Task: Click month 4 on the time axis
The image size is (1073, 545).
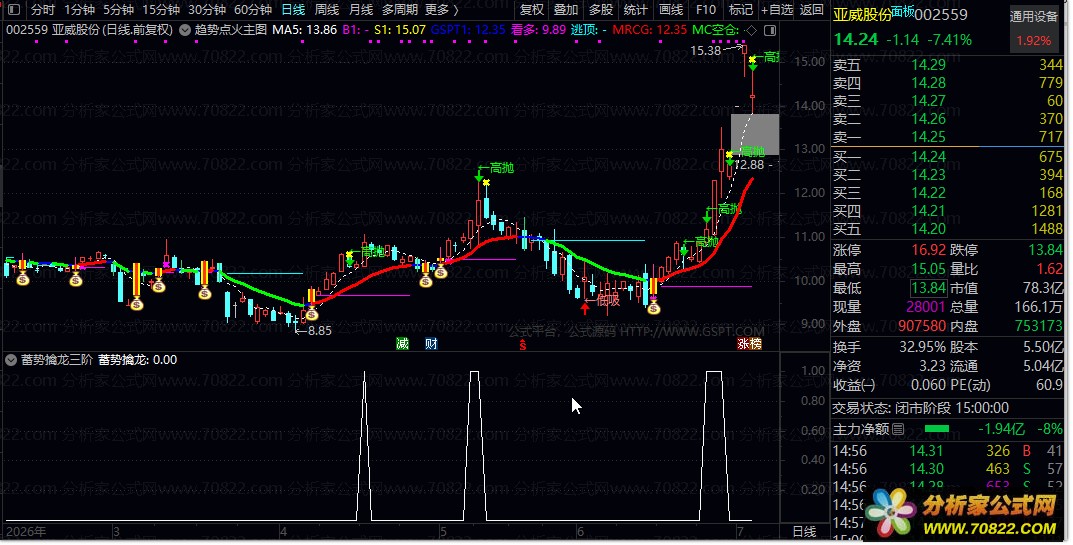Action: [283, 532]
